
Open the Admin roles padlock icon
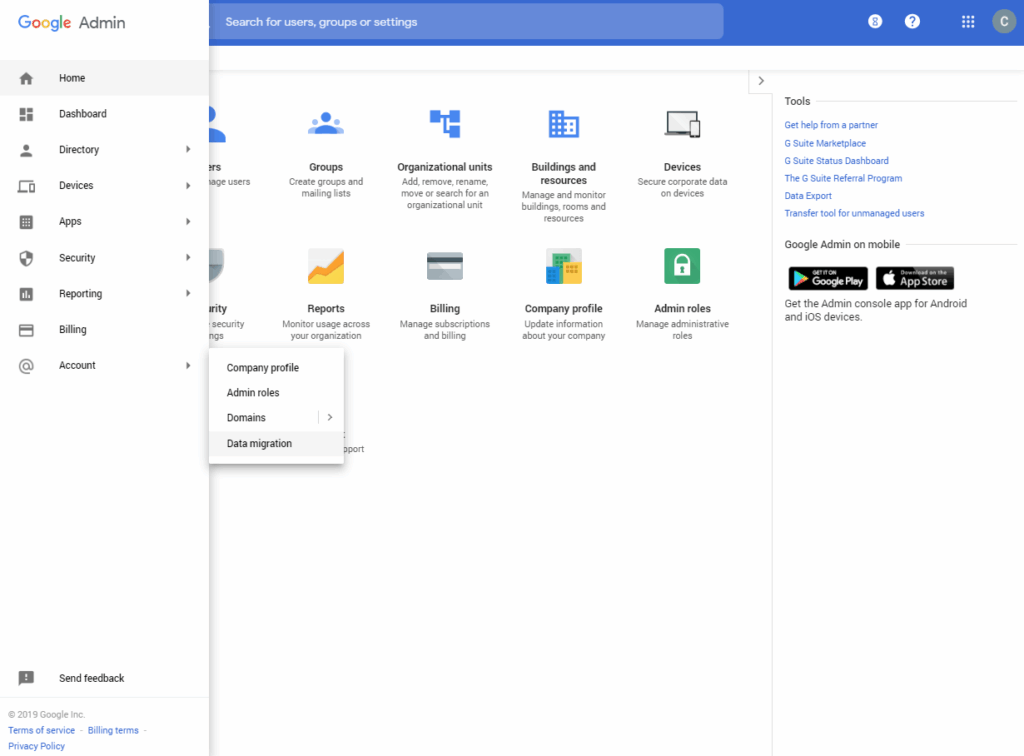[x=682, y=266]
